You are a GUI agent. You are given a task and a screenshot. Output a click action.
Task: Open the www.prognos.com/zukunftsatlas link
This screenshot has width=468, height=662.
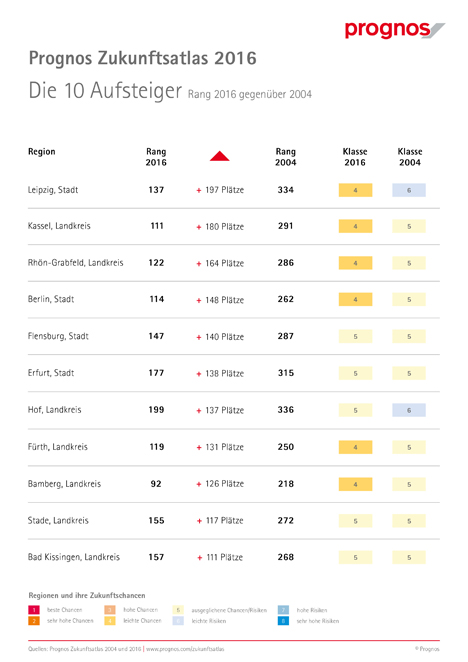[185, 649]
